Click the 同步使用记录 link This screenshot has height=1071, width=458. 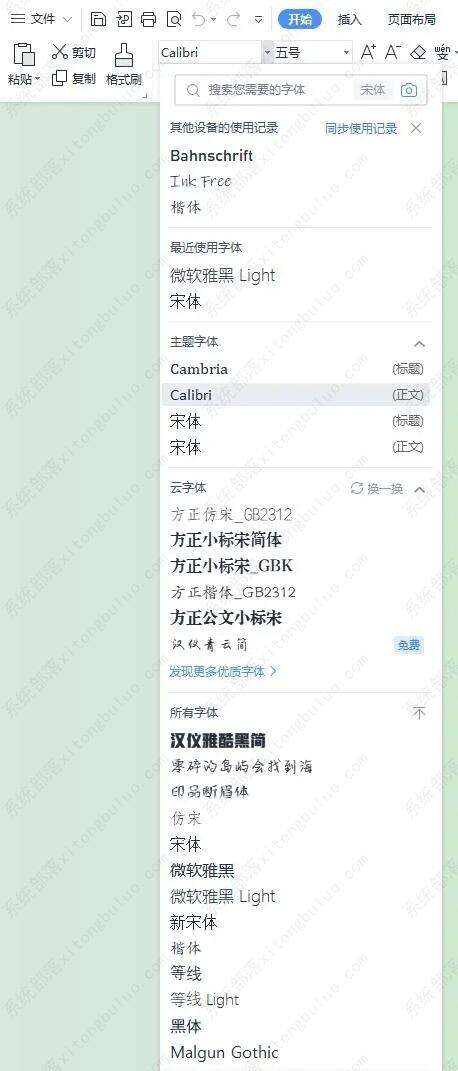click(x=361, y=128)
